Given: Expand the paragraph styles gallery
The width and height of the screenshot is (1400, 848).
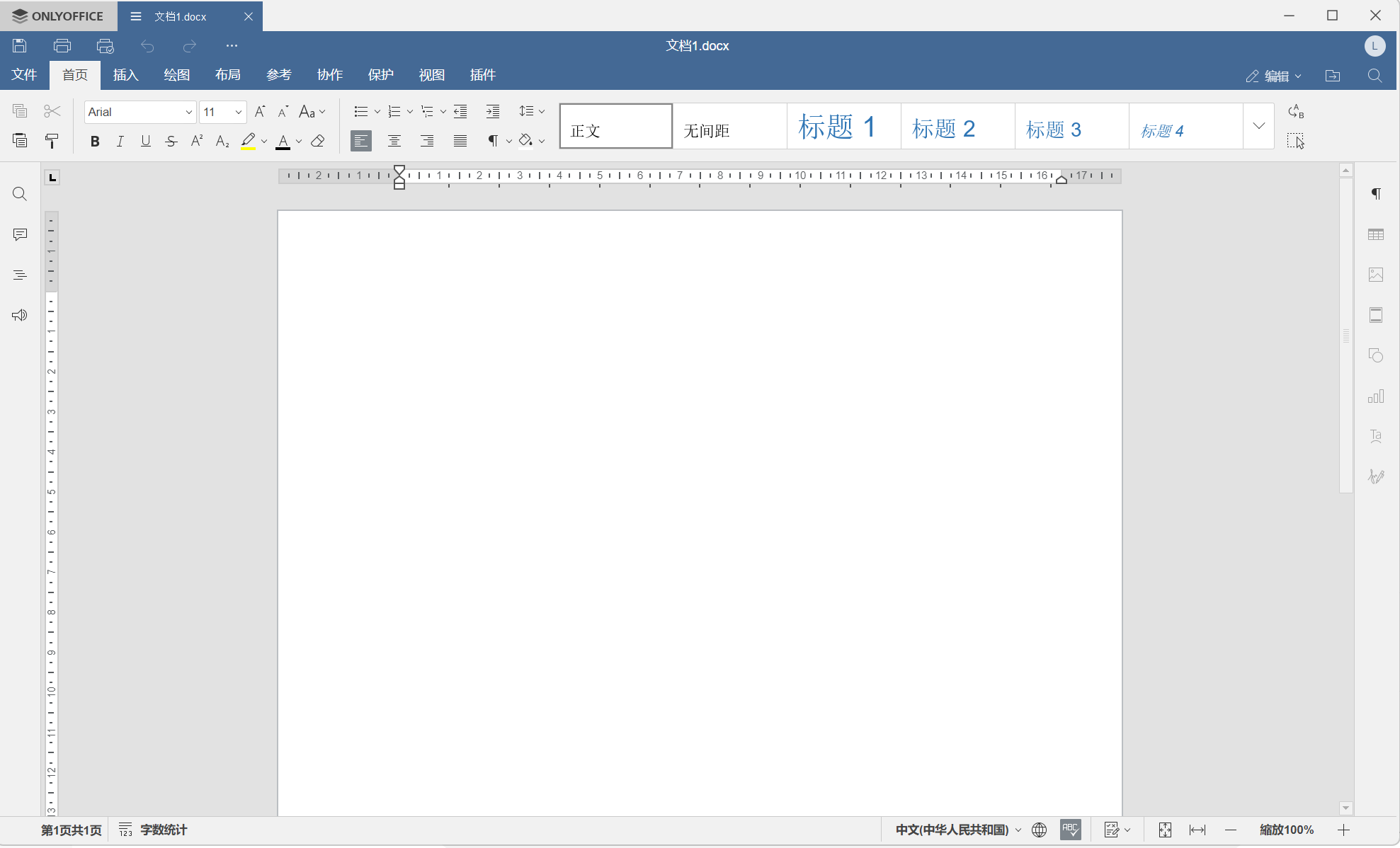Looking at the screenshot, I should [x=1258, y=126].
